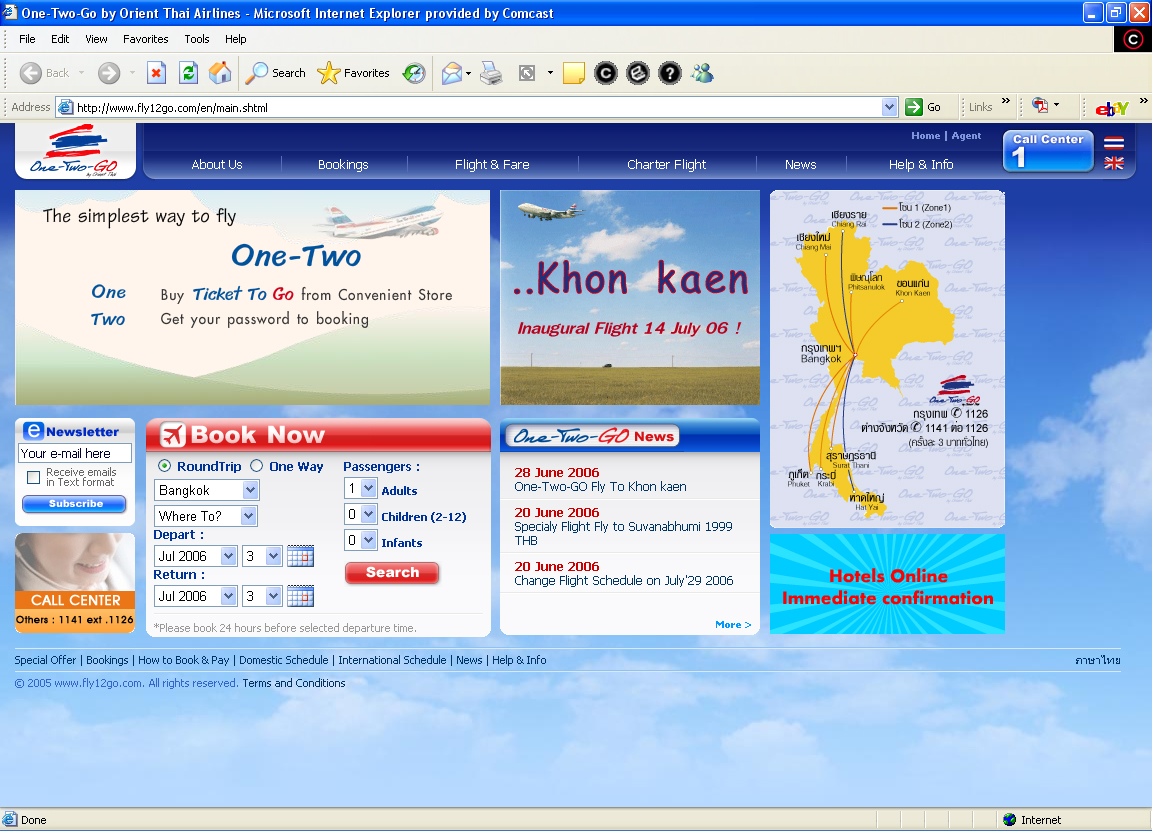Click the Forward arrow button
This screenshot has width=1152, height=831.
[109, 73]
